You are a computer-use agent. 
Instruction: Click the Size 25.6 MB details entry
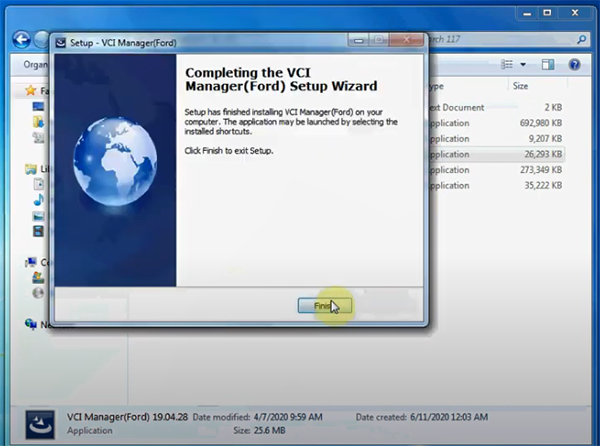[x=259, y=431]
